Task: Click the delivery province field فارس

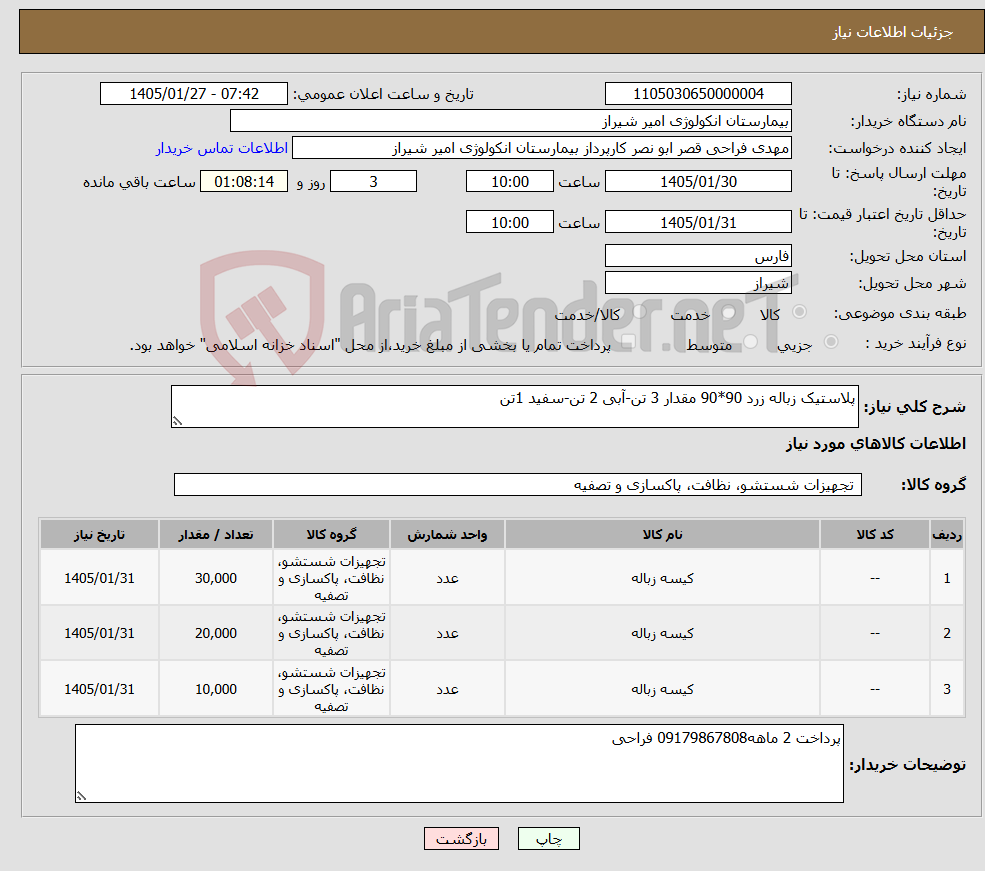Action: point(698,256)
